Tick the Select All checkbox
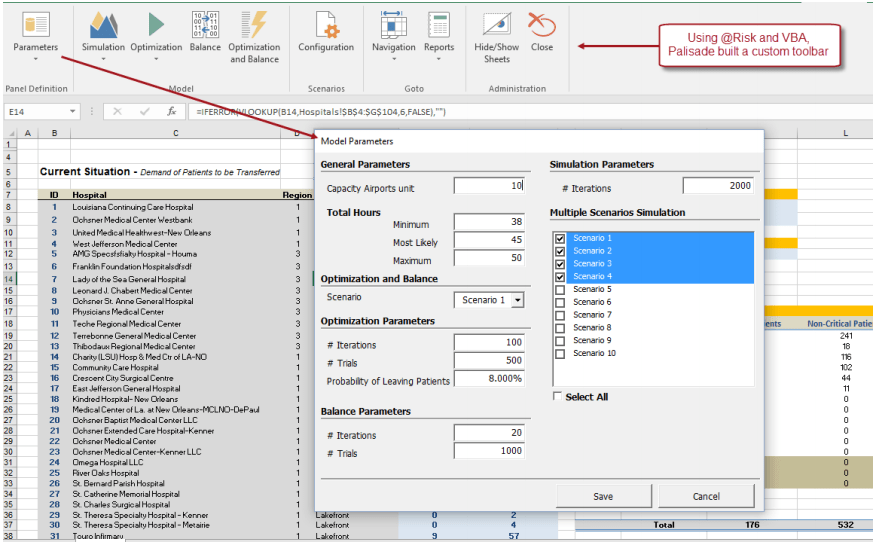Viewport: 877px width, 542px height. 557,397
